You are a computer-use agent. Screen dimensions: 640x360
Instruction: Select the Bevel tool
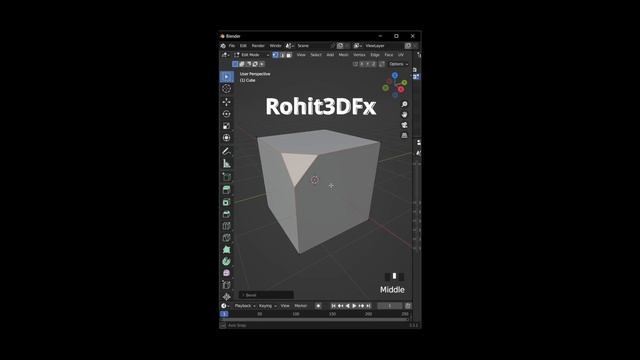pos(227,214)
